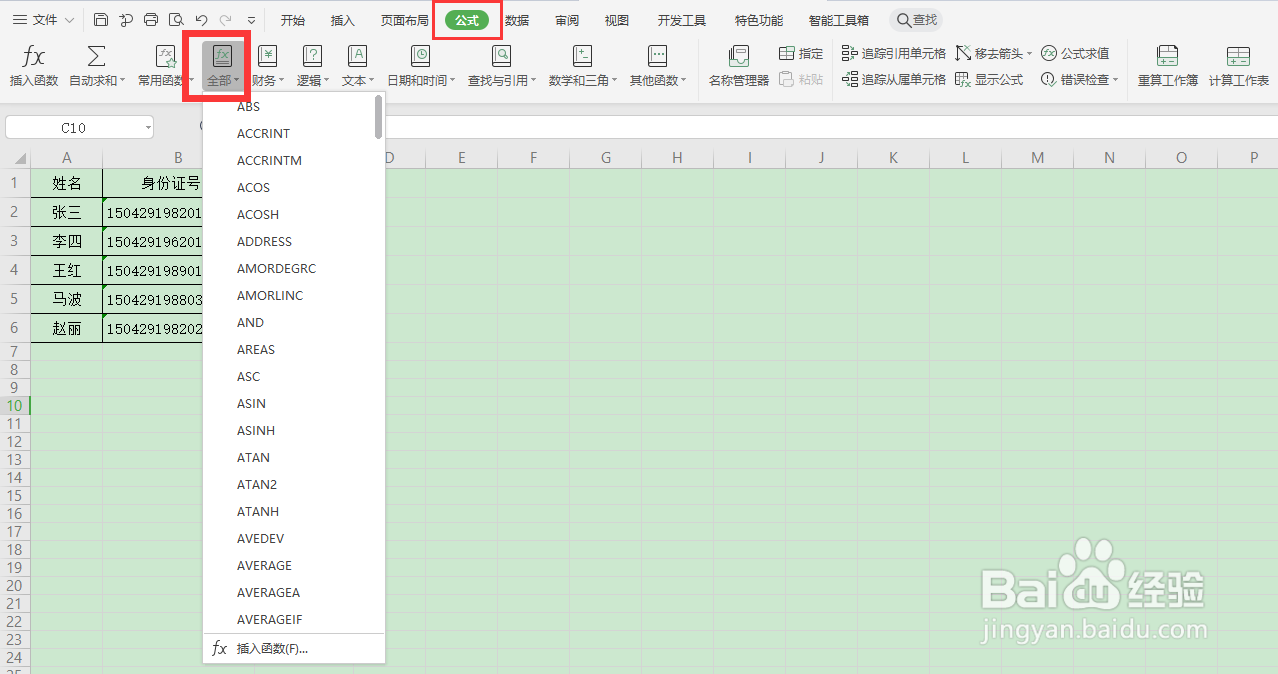Click Evaluate Formula (公式求值)

point(1075,53)
